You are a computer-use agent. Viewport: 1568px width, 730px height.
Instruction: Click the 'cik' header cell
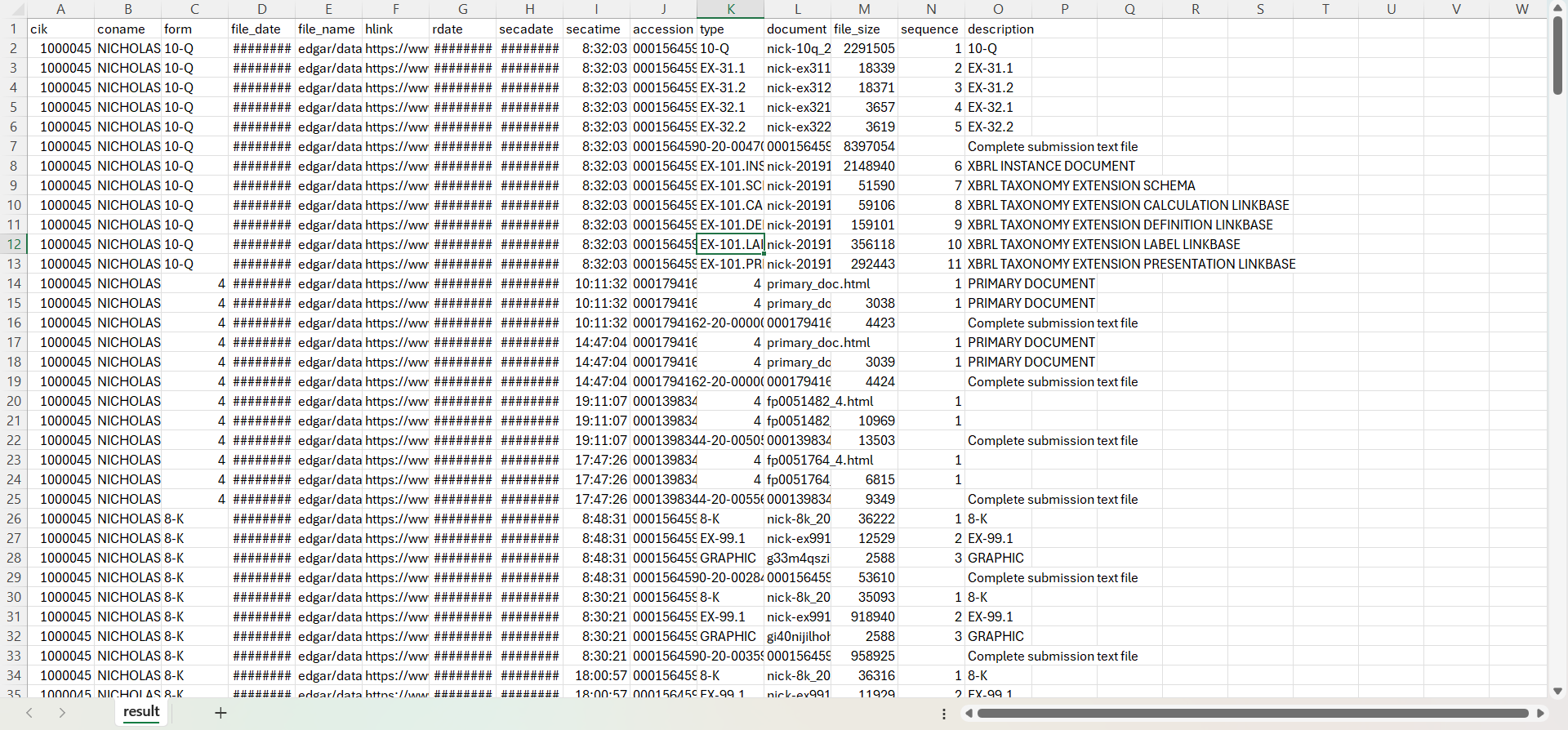point(60,29)
